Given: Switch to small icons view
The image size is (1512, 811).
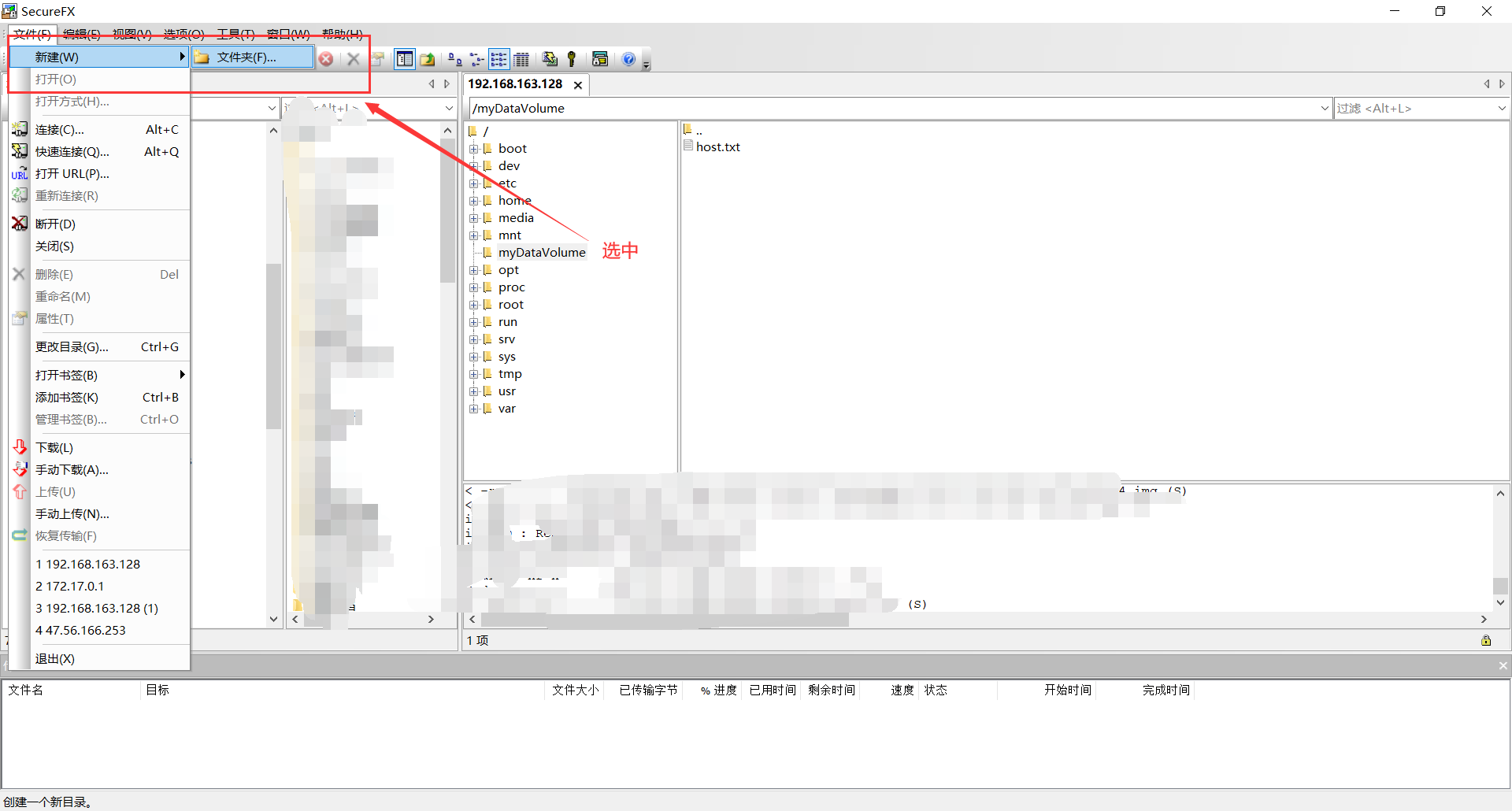Looking at the screenshot, I should [x=476, y=59].
